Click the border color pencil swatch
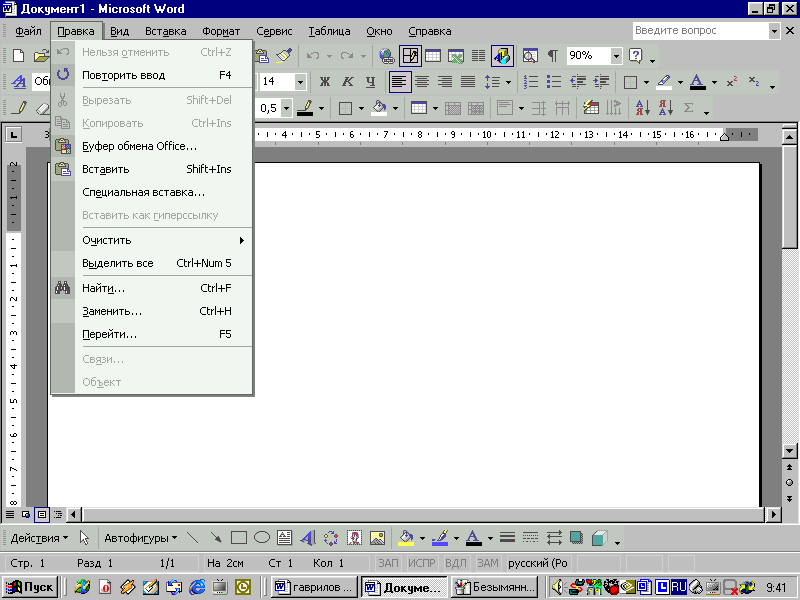Image resolution: width=800 pixels, height=600 pixels. pos(305,108)
